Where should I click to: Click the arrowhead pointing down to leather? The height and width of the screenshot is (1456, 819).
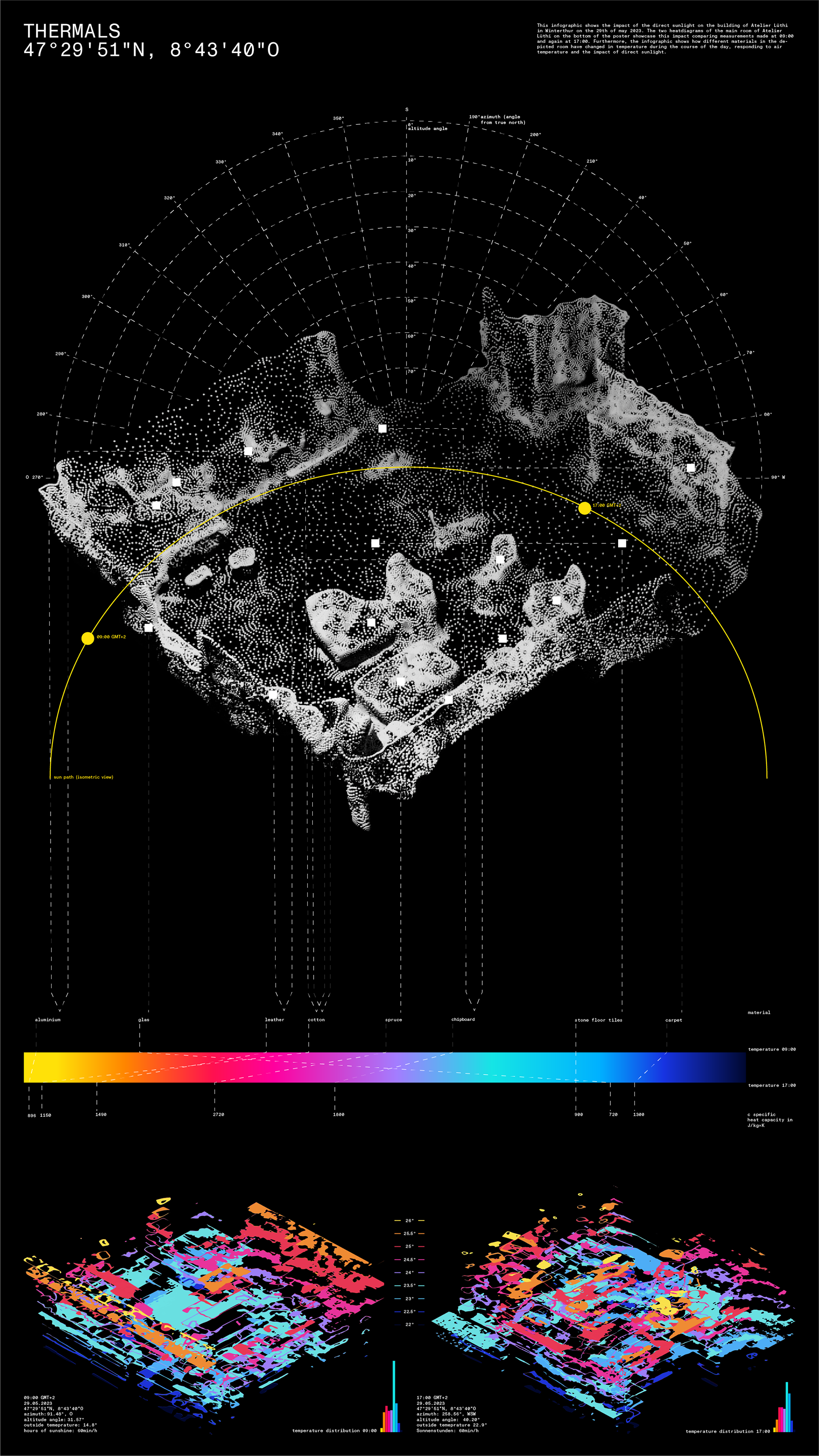tap(284, 1008)
